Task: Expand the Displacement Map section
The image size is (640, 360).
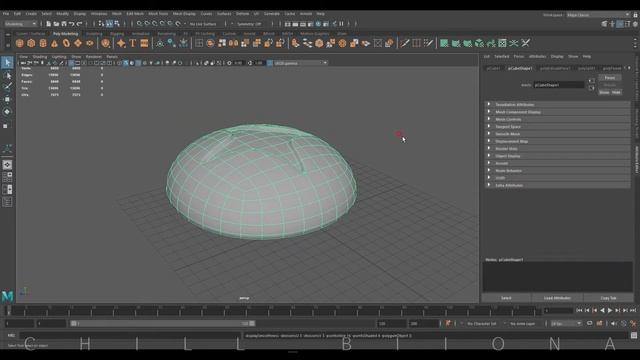Action: pos(558,141)
